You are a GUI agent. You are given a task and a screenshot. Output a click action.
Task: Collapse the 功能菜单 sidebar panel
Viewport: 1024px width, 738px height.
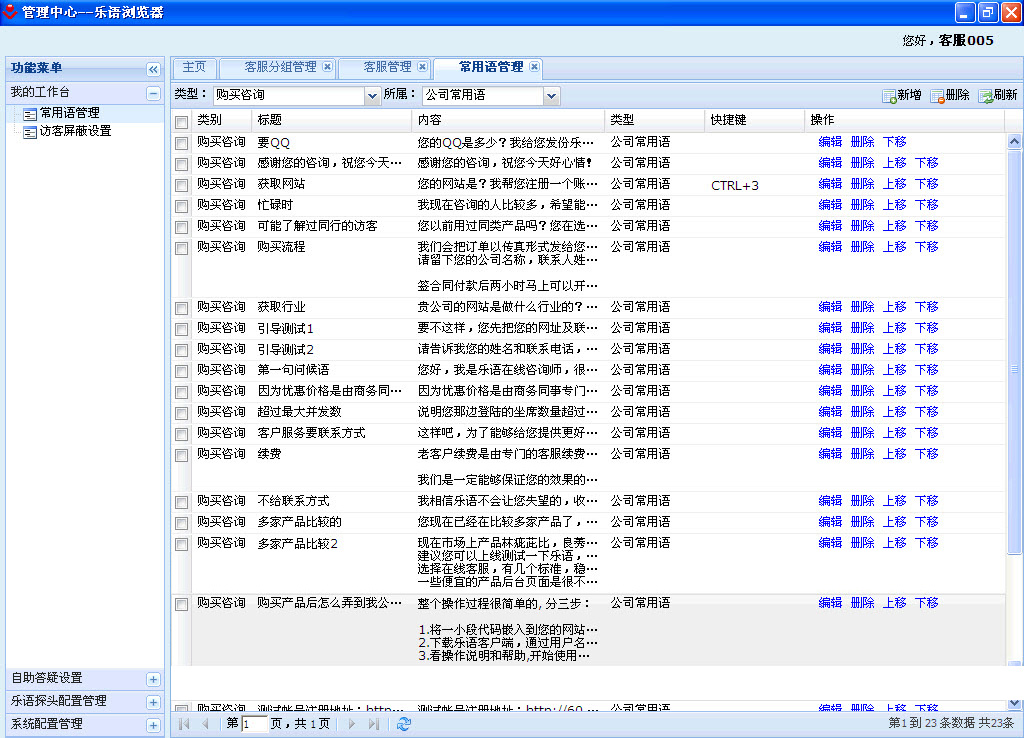[x=153, y=69]
